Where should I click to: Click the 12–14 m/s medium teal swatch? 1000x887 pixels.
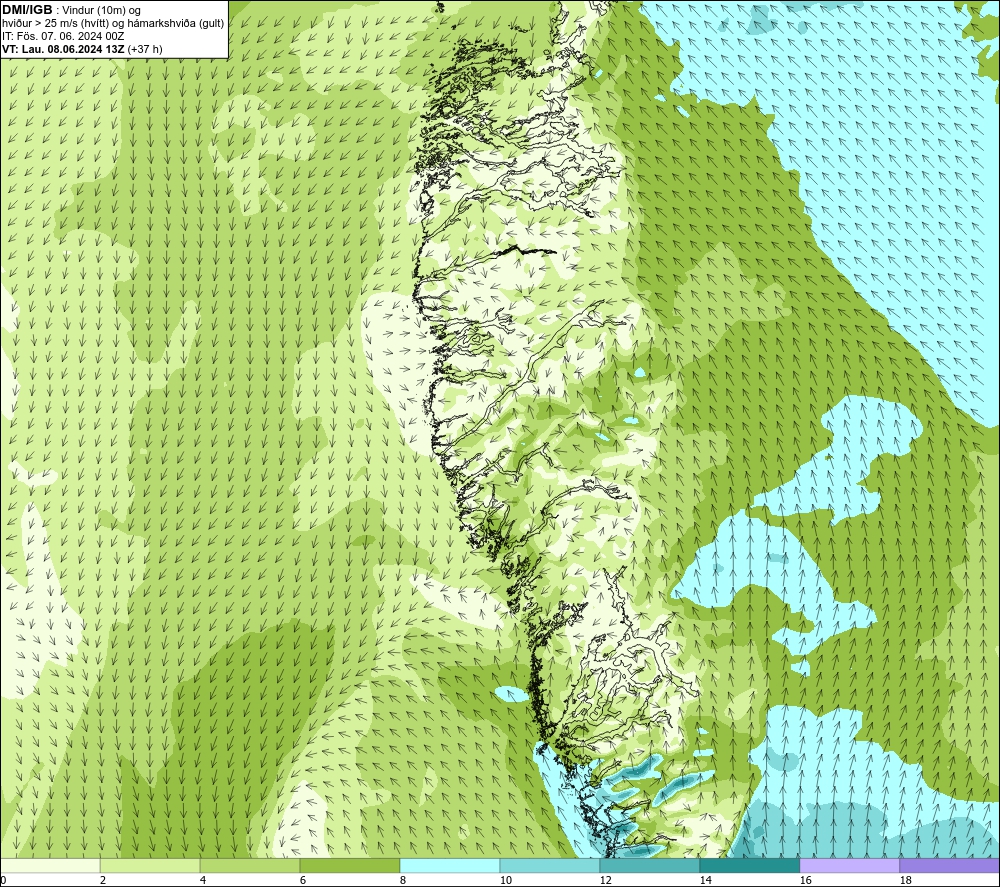649,865
